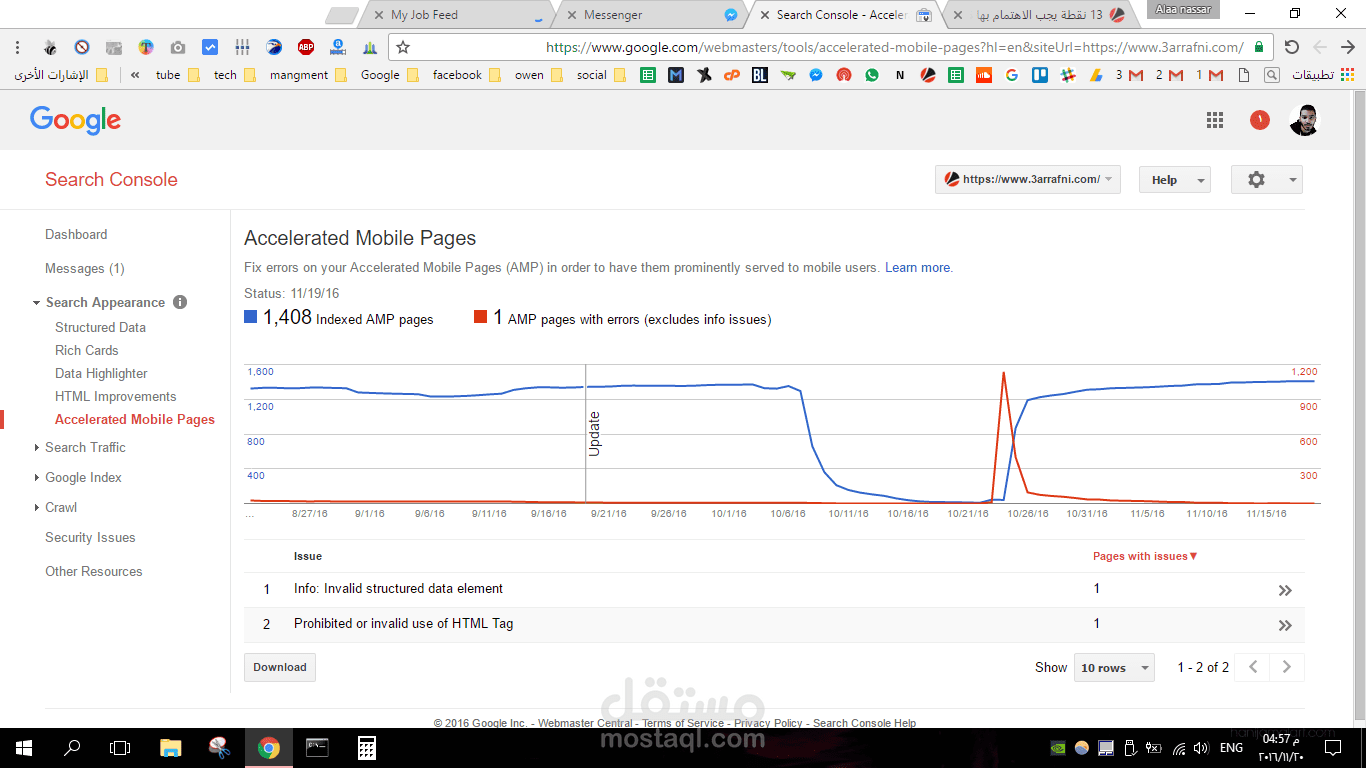Go forward in browser history
This screenshot has width=1366, height=768.
click(1347, 47)
